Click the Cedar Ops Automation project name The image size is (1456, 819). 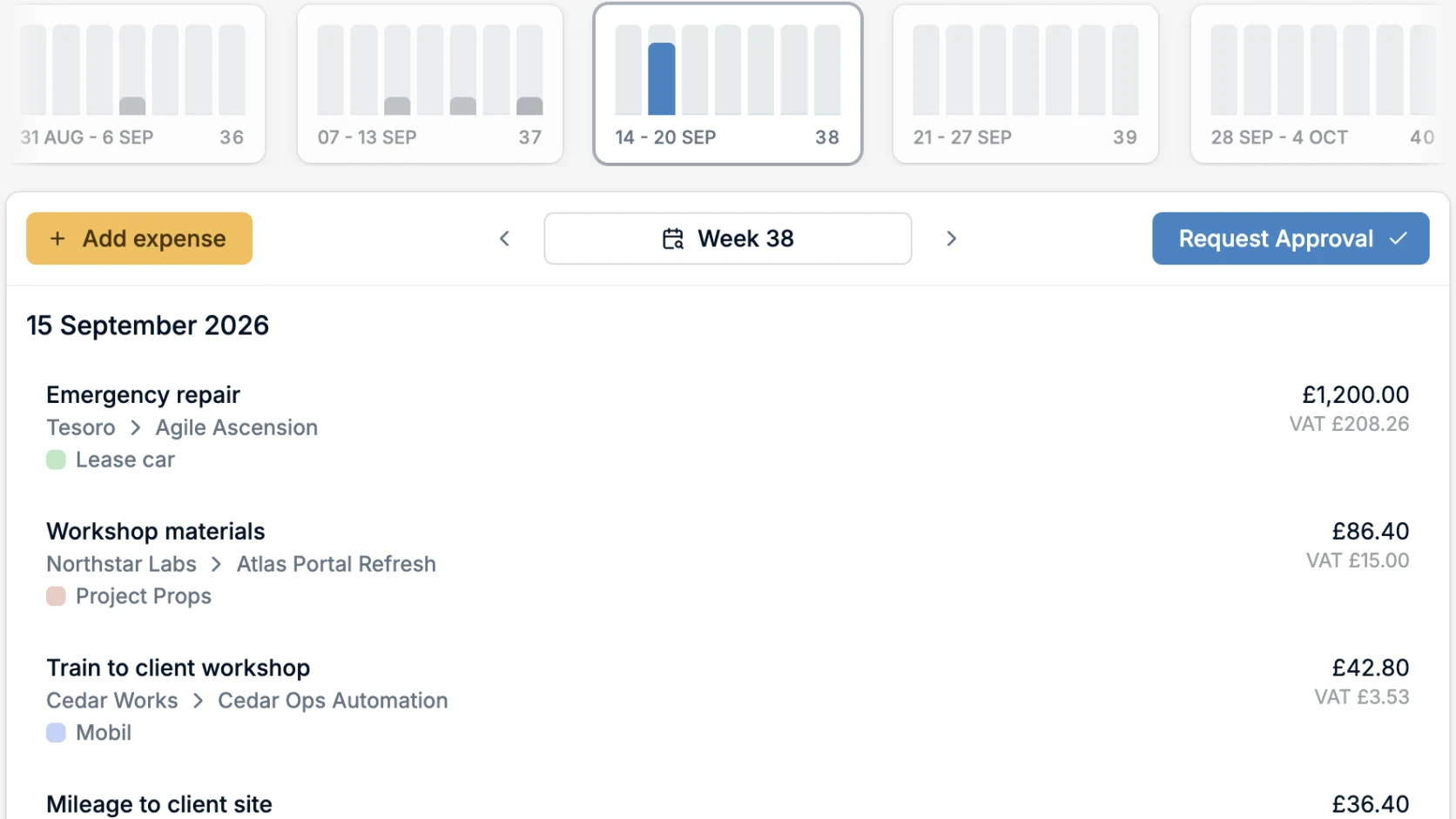tap(333, 701)
